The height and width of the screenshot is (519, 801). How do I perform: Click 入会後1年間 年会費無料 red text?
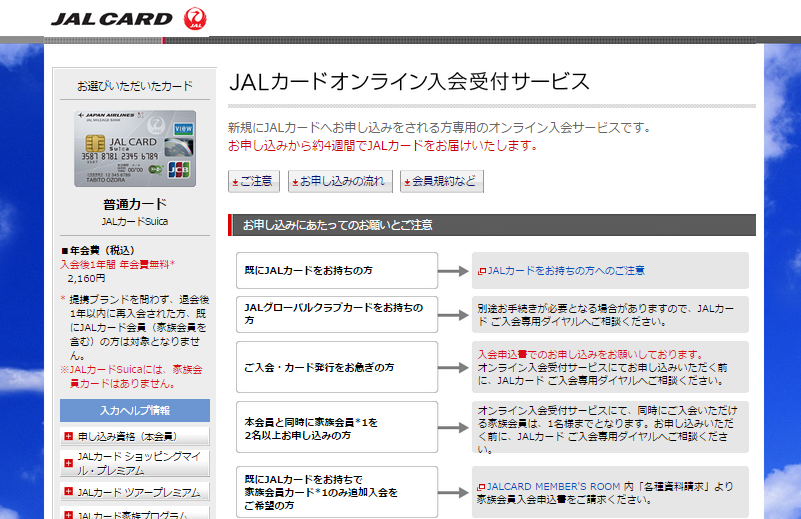click(x=117, y=265)
